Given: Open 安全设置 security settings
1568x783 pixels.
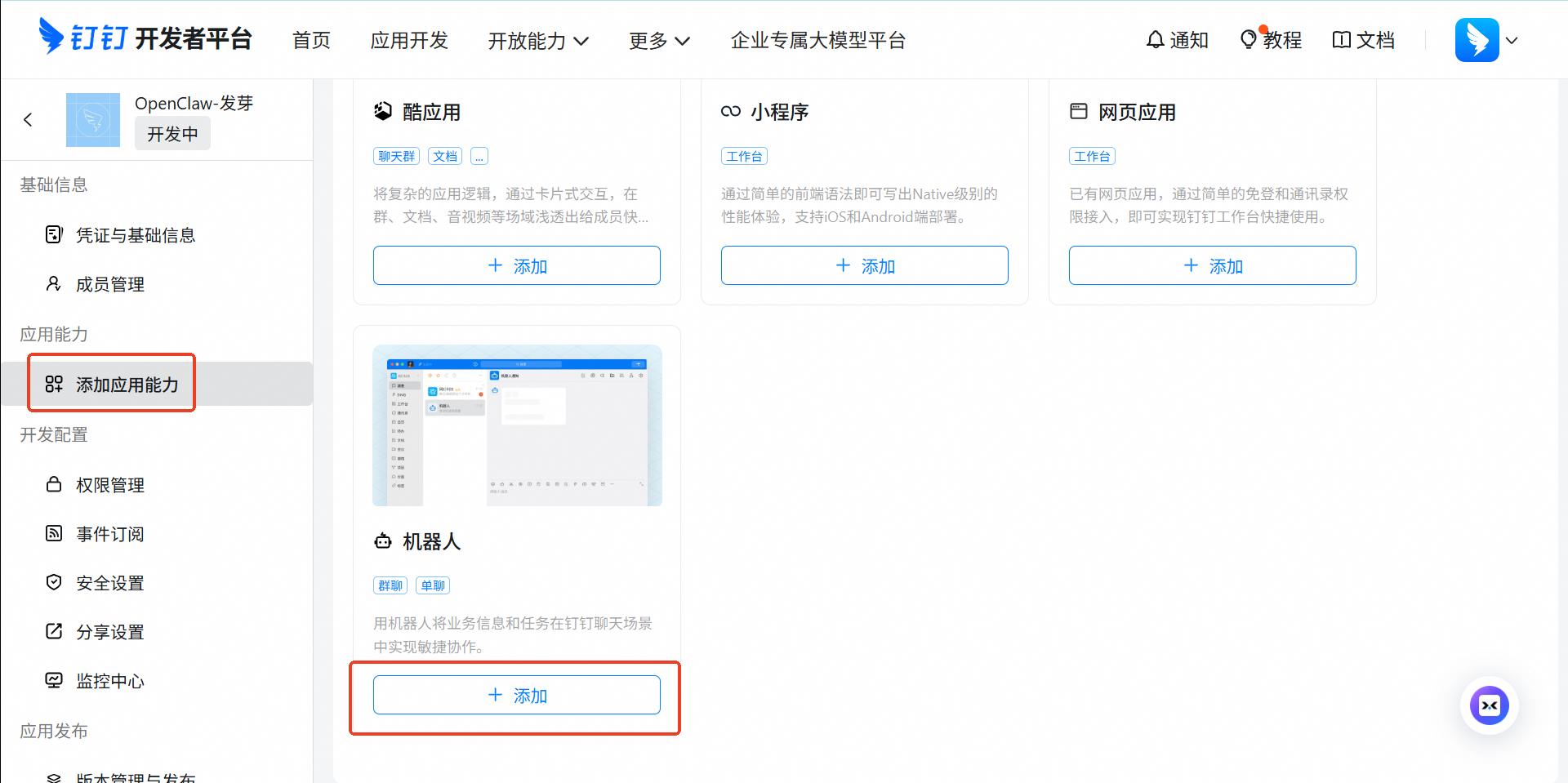Looking at the screenshot, I should tap(109, 582).
